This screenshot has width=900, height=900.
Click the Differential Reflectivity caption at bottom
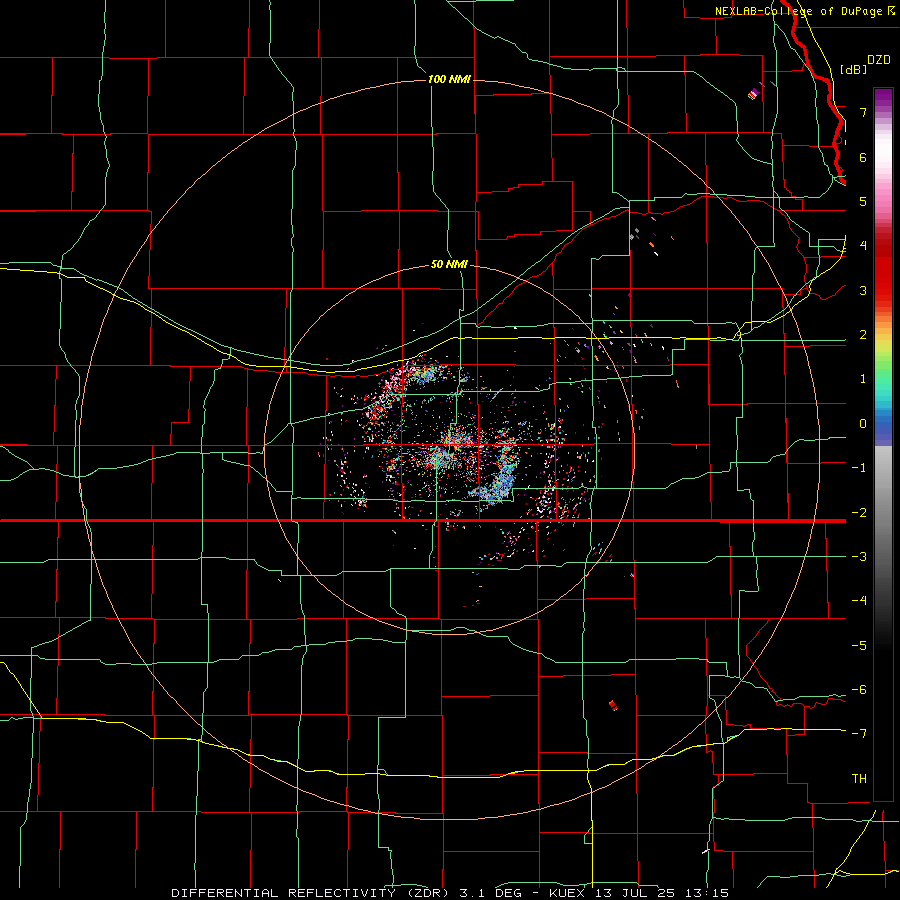[x=450, y=893]
